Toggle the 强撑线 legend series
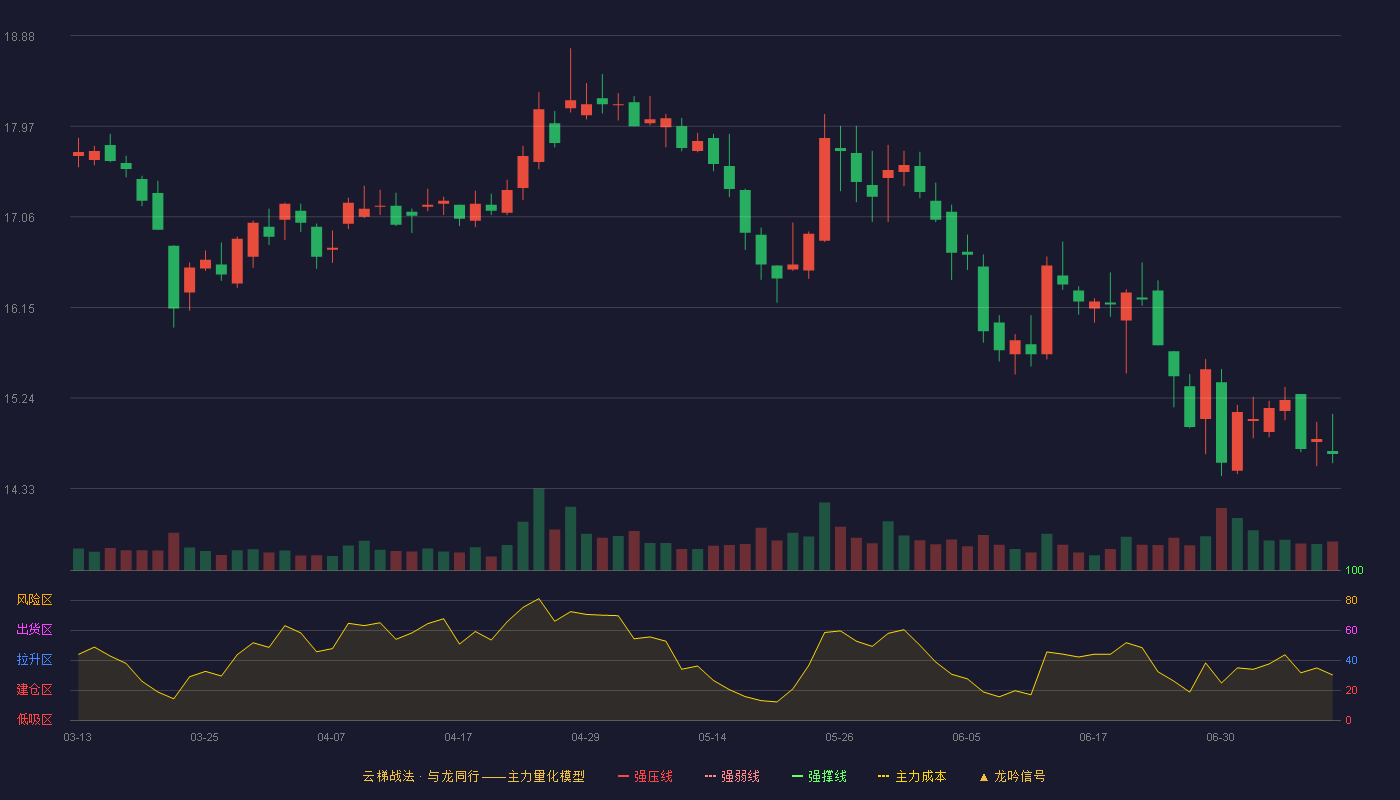The width and height of the screenshot is (1400, 800). pos(819,776)
